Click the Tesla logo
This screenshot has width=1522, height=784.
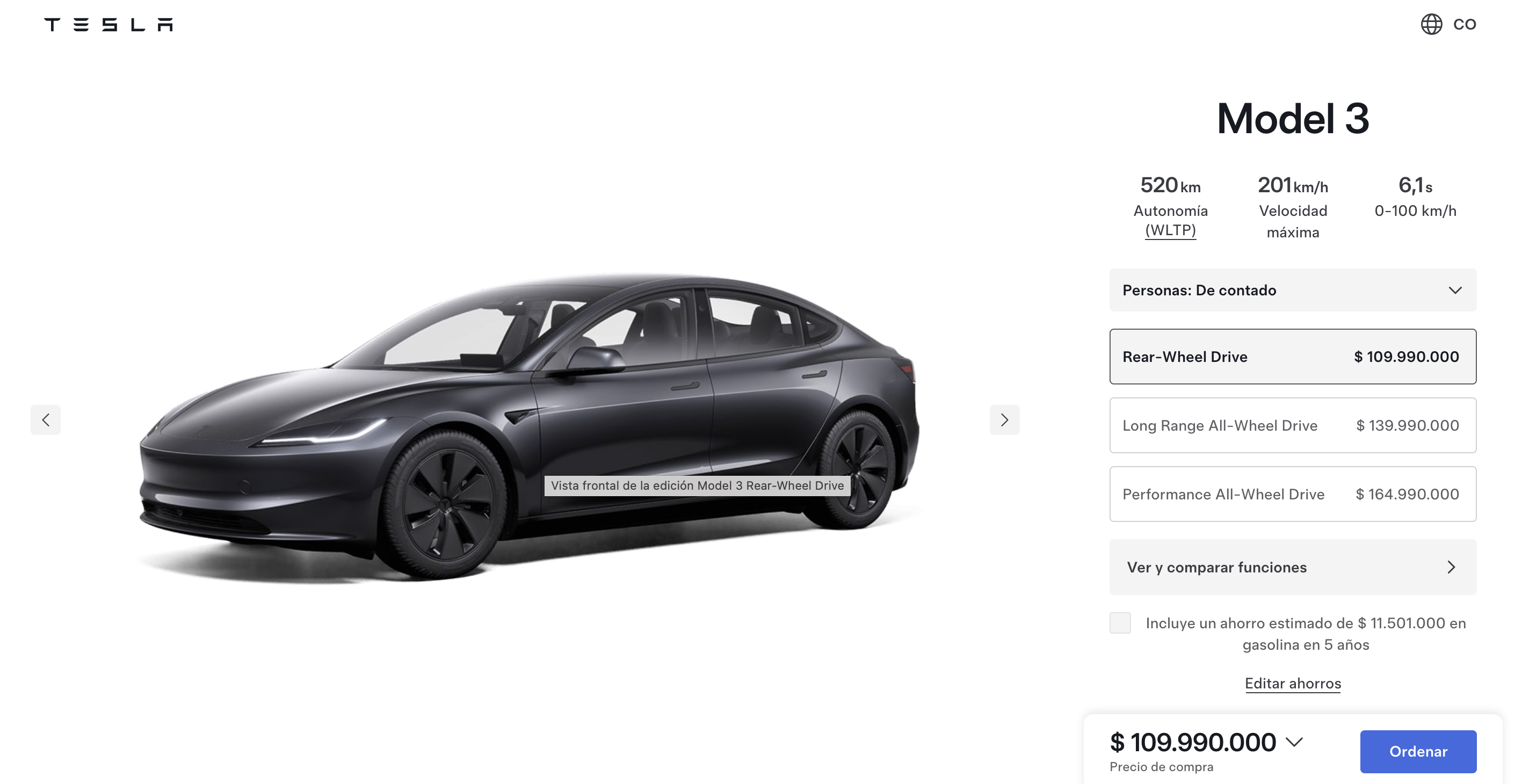108,24
